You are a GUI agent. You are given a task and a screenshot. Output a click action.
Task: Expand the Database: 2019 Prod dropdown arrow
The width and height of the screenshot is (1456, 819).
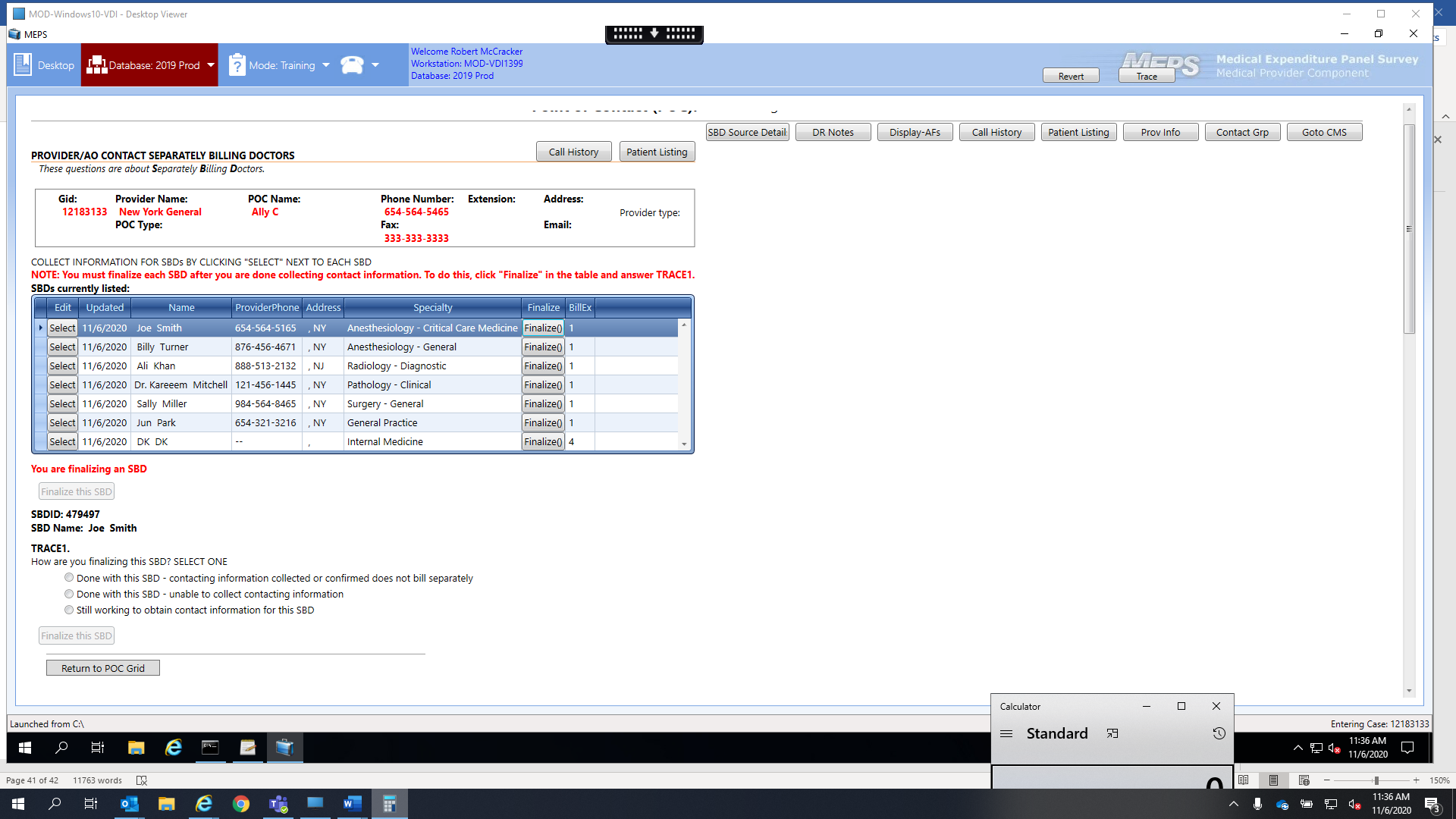211,65
